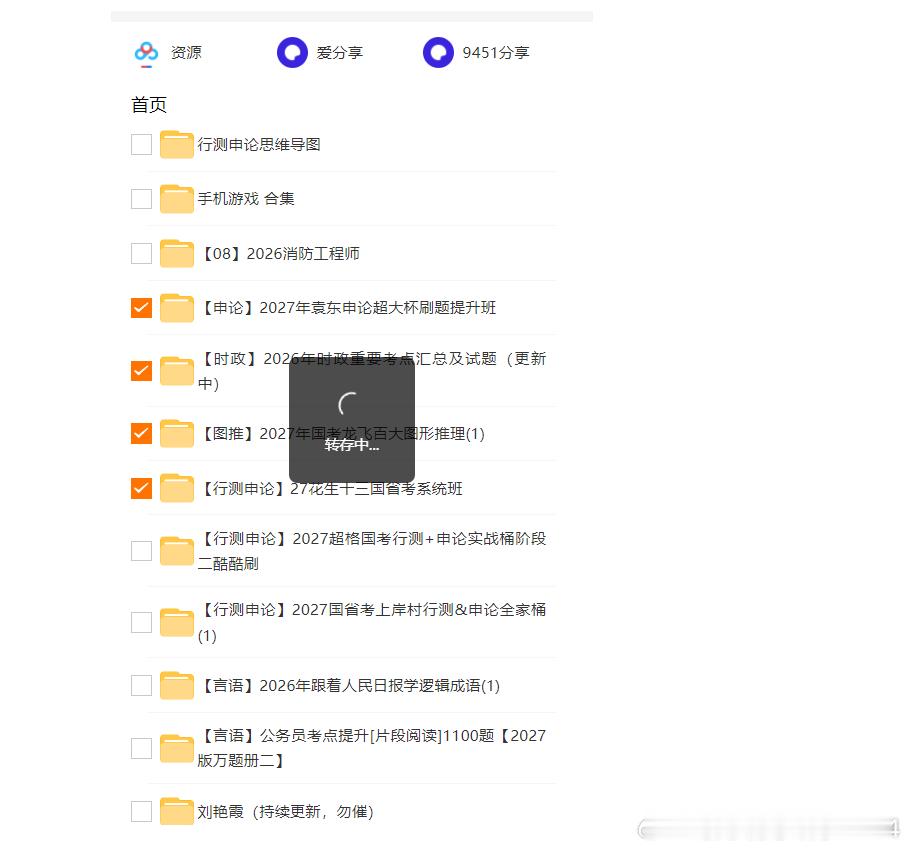Click the folder icon for 刘艳霞（持续更新，勿催）

[x=177, y=811]
